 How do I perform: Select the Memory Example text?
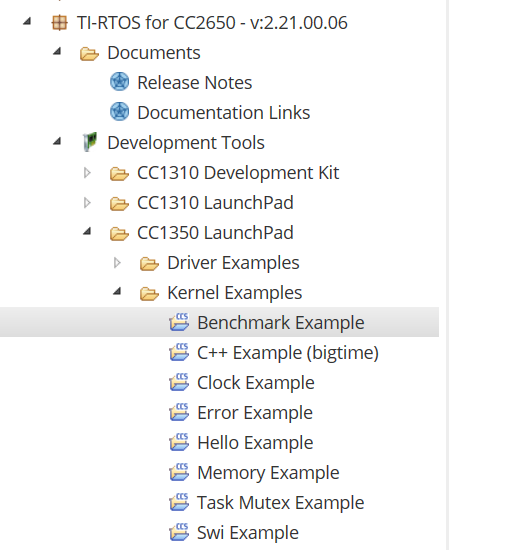[x=268, y=473]
